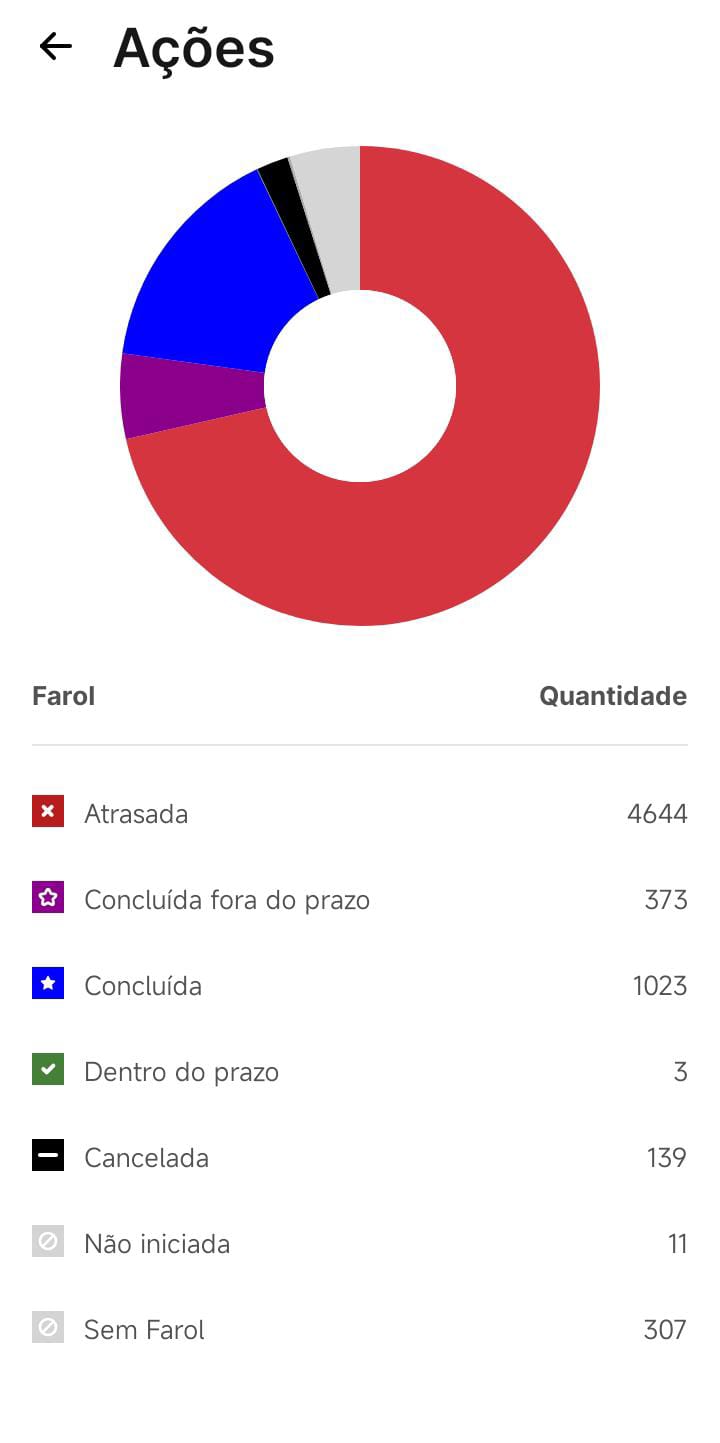Open the Atrasada row label

pyautogui.click(x=136, y=814)
